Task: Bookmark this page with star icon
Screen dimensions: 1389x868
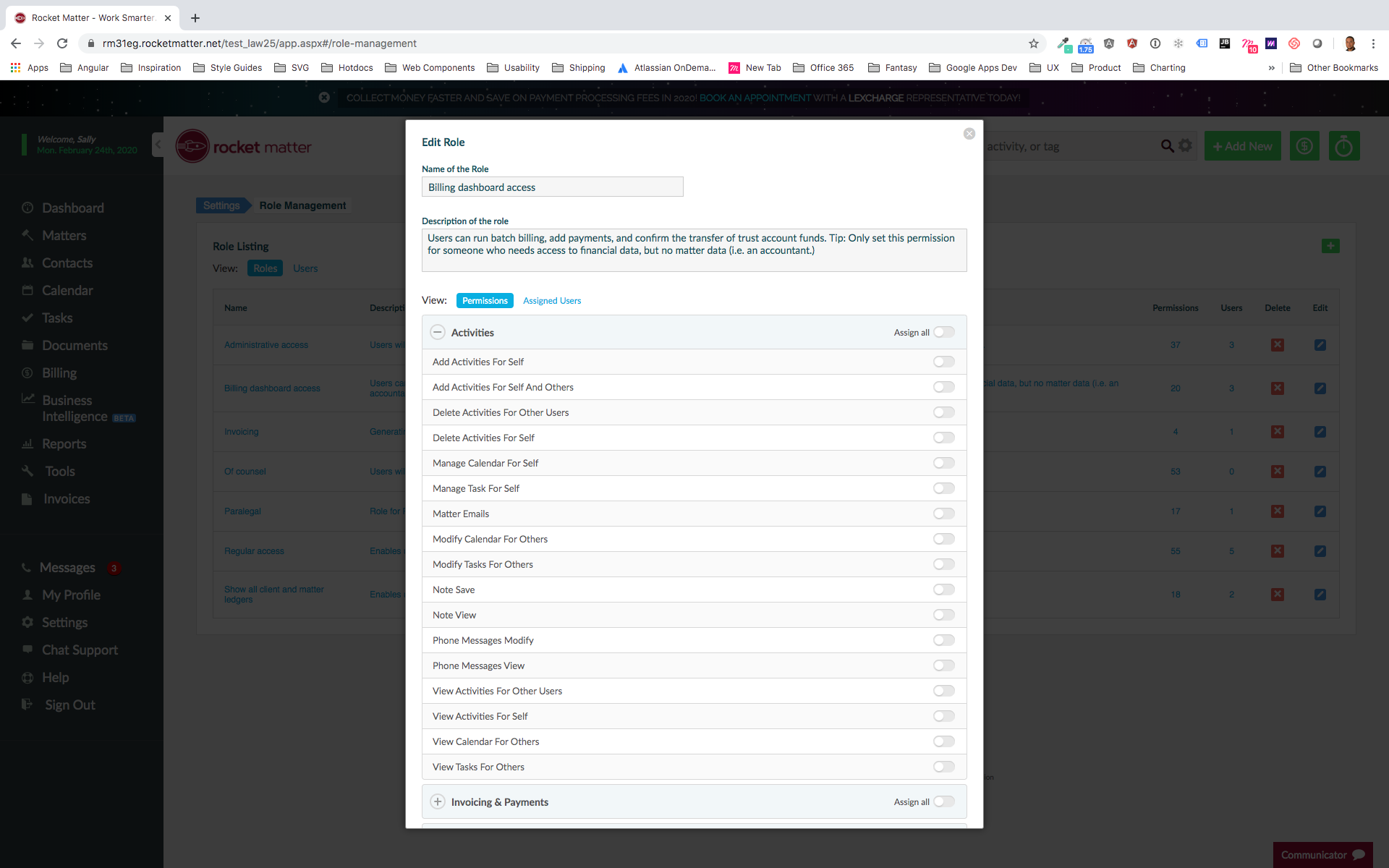Action: click(x=1034, y=43)
